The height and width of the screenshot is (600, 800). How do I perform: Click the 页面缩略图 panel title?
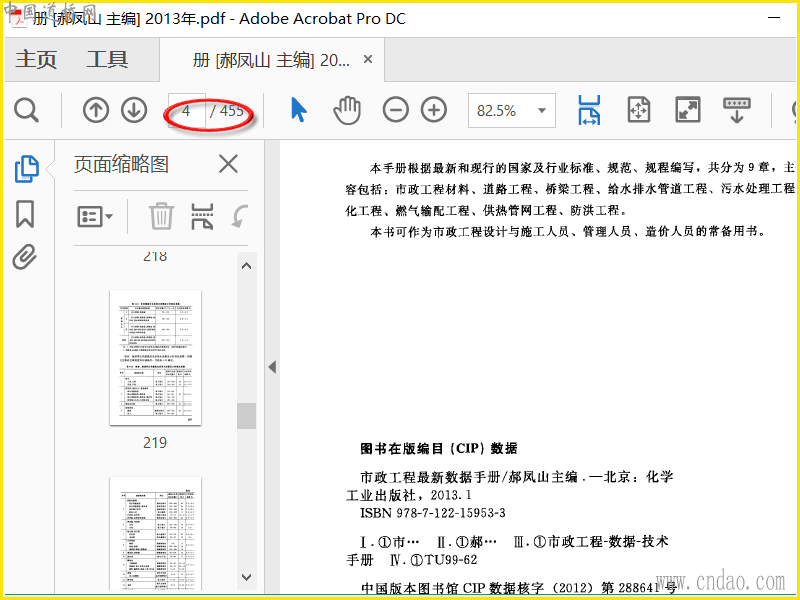click(121, 164)
